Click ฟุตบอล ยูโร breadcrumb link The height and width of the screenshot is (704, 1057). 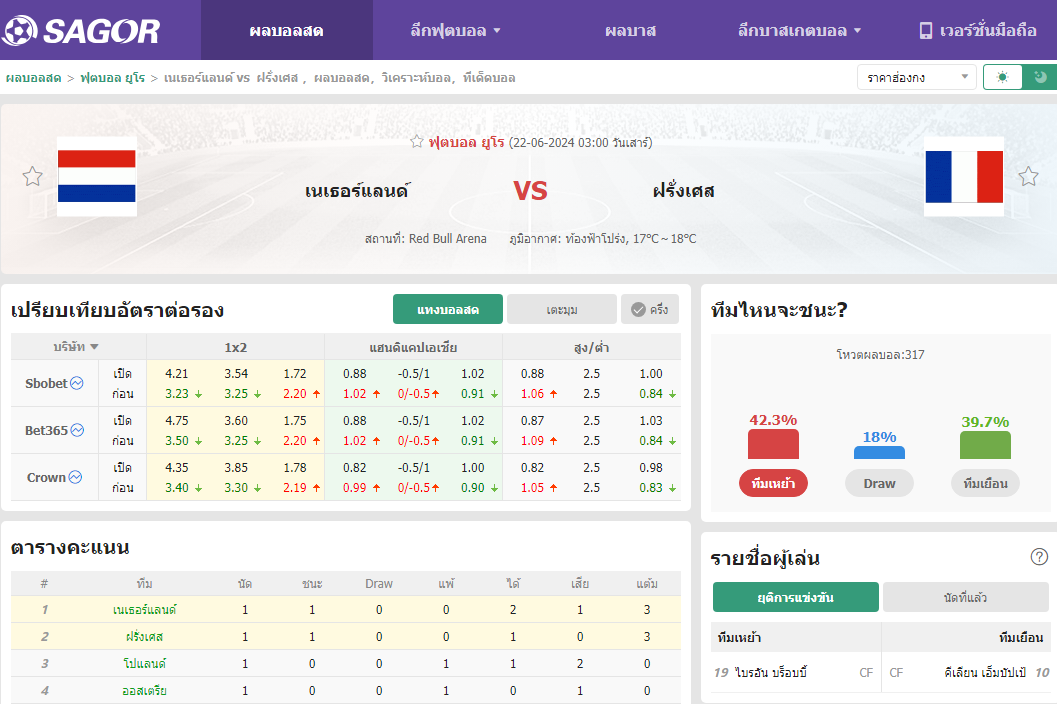point(113,78)
